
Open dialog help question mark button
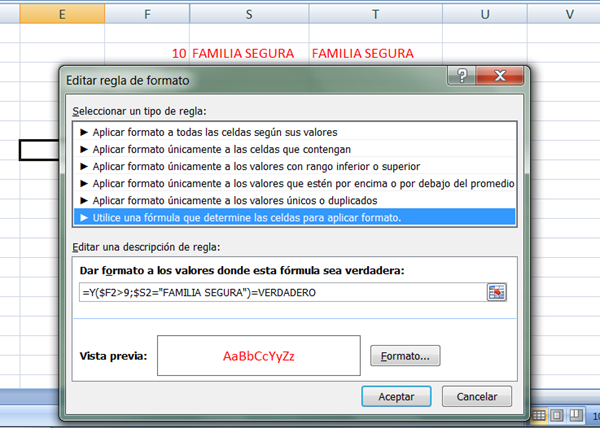coord(462,75)
